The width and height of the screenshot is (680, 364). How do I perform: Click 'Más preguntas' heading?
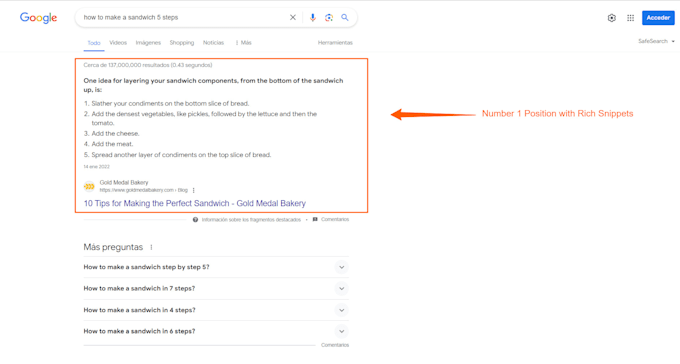pos(113,247)
